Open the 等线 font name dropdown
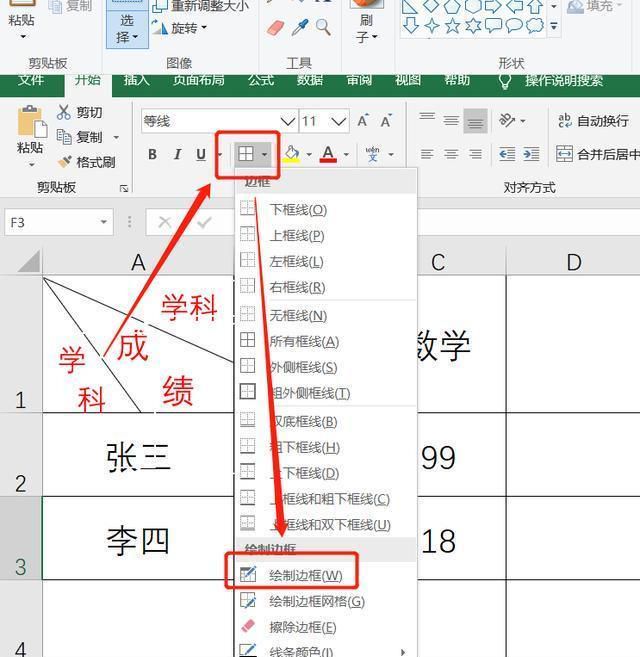The height and width of the screenshot is (657, 640). click(288, 122)
